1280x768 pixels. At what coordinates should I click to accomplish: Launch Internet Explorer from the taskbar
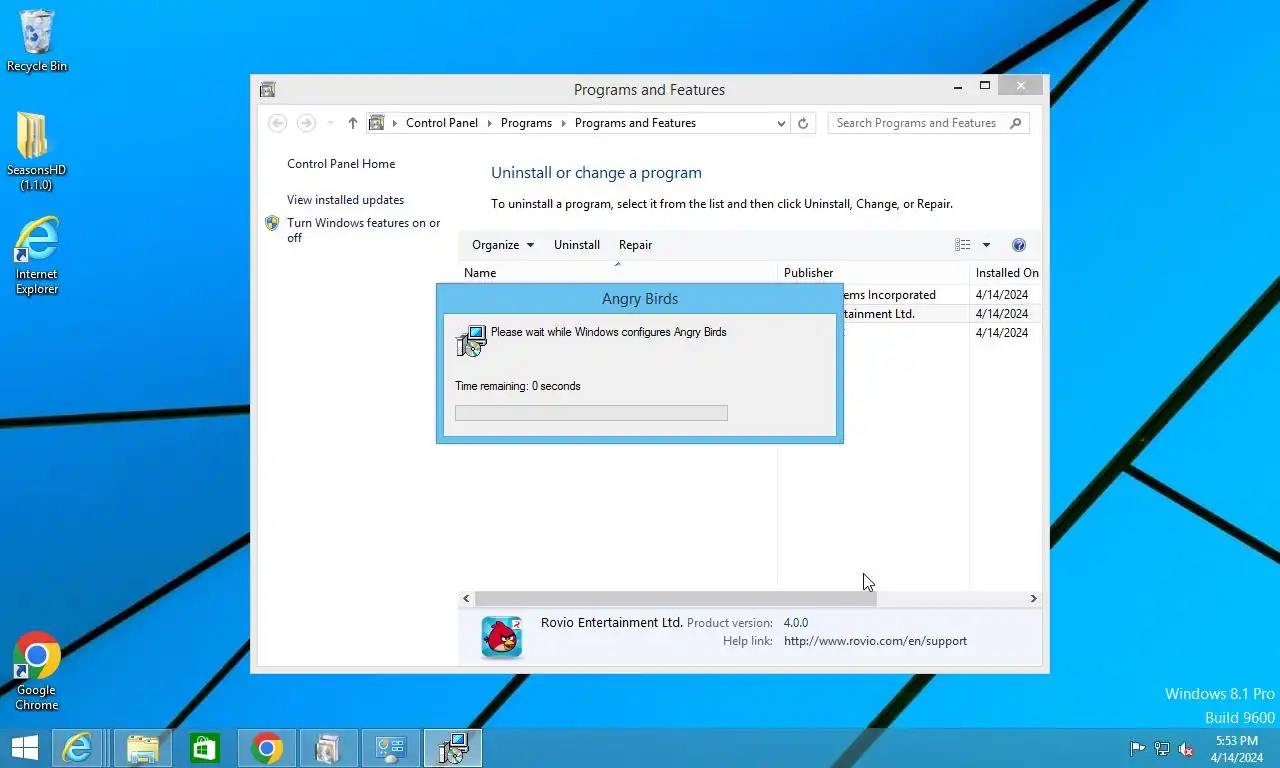pos(77,748)
